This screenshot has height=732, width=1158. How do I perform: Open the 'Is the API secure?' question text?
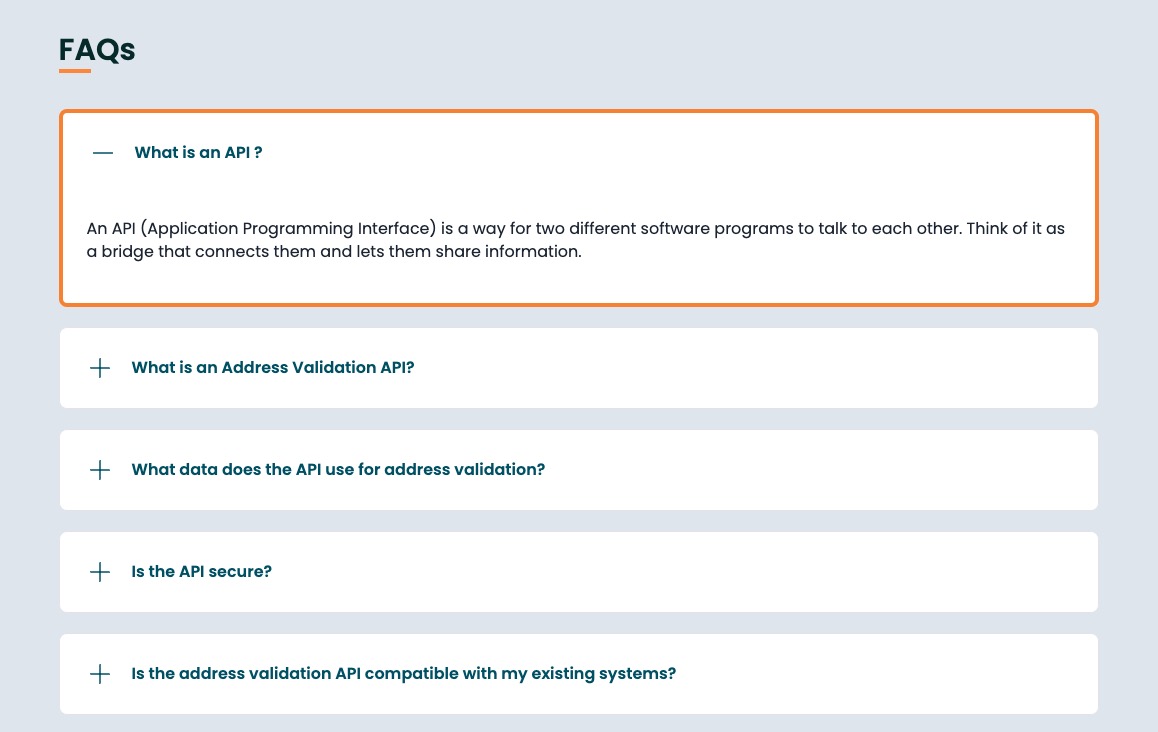click(x=201, y=571)
